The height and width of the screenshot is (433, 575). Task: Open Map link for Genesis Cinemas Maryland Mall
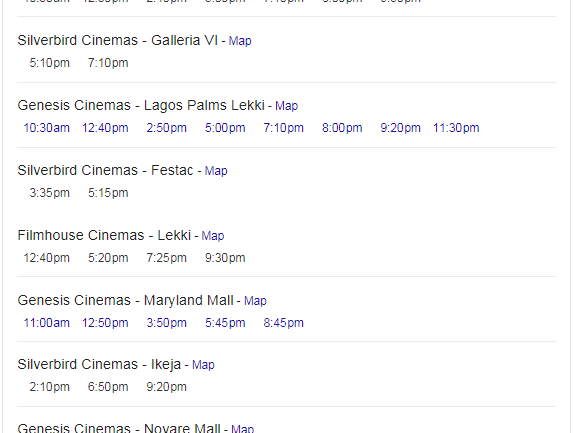[255, 301]
